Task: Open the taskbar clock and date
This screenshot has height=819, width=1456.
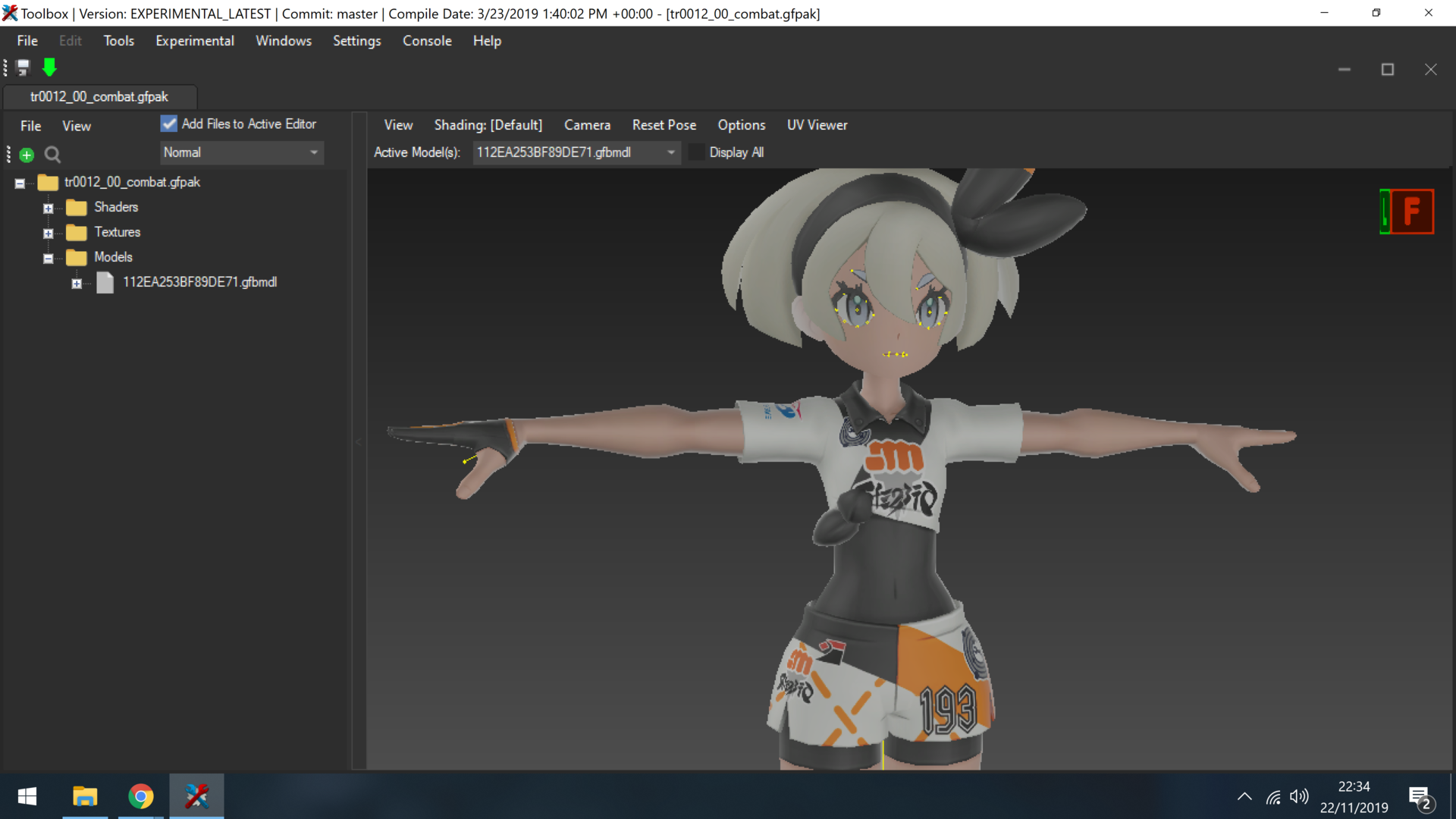Action: coord(1354,797)
